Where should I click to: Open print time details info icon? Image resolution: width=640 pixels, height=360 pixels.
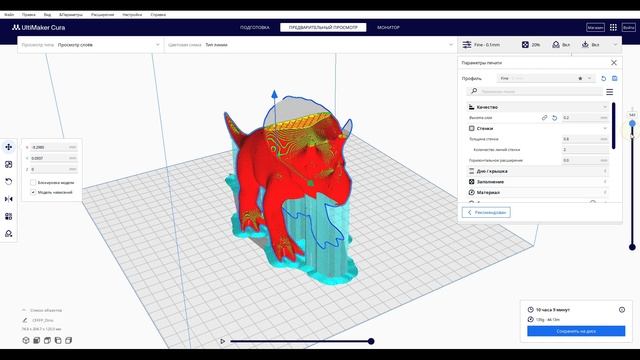[x=622, y=310]
